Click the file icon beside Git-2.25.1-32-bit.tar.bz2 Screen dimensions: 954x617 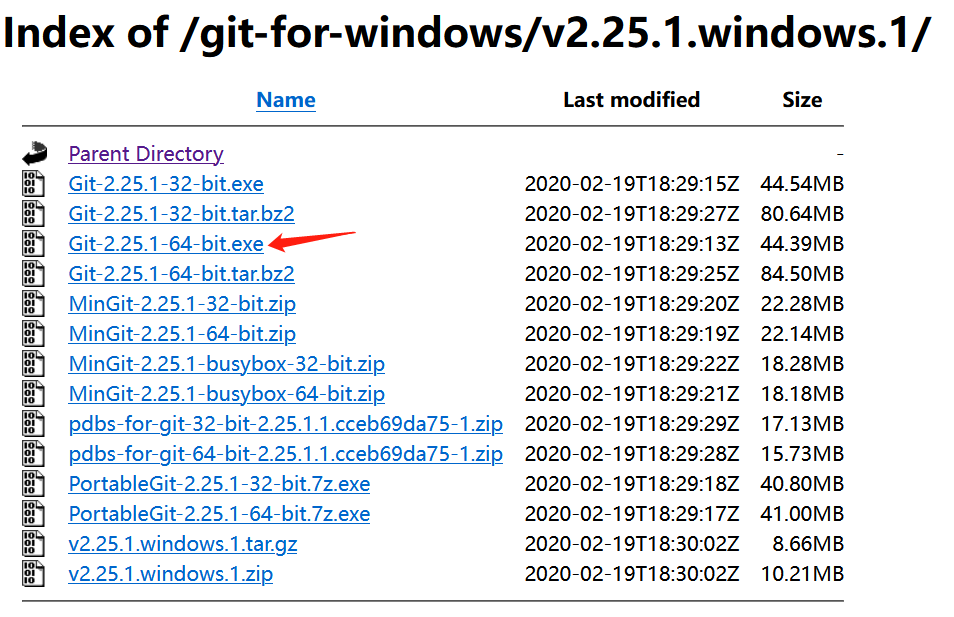33,214
